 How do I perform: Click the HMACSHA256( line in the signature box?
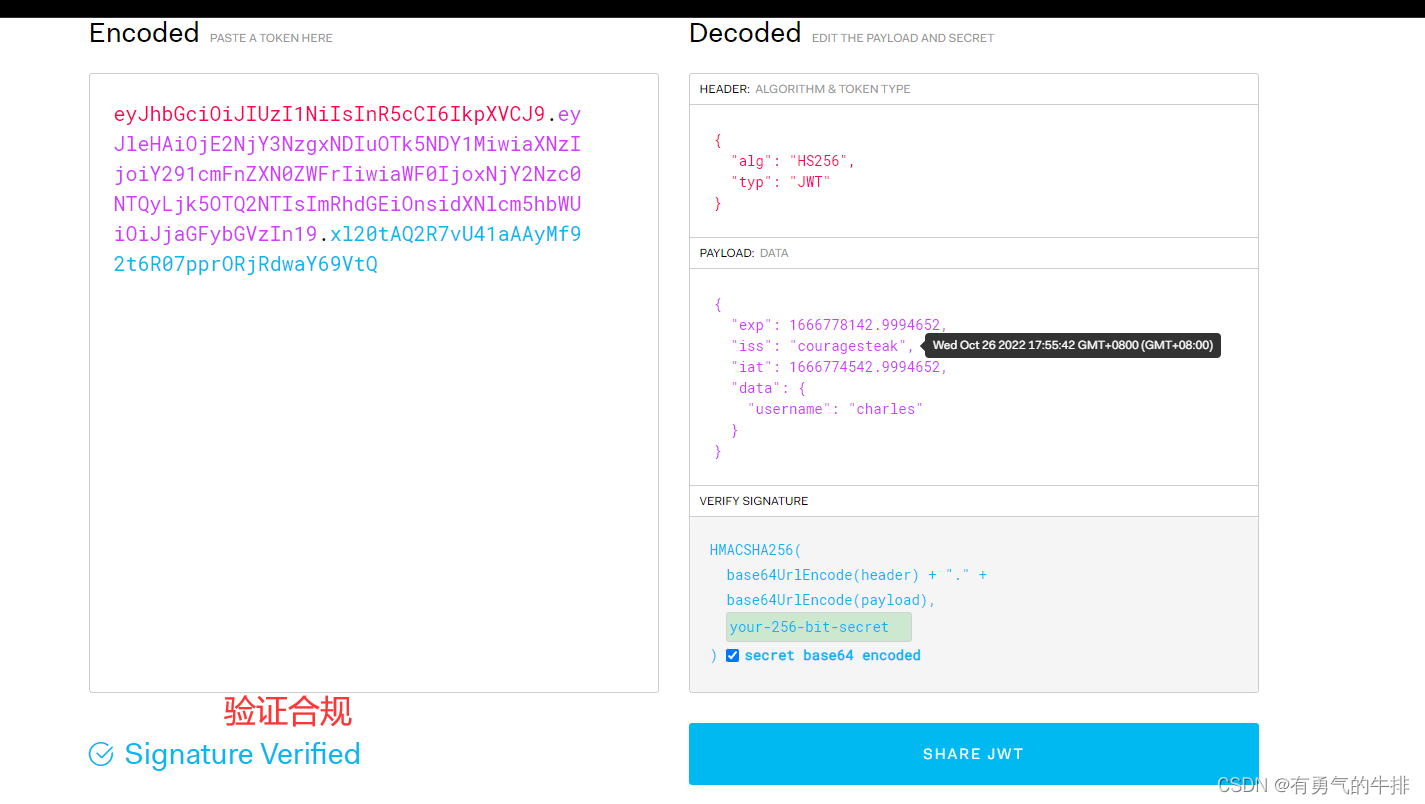coord(756,550)
